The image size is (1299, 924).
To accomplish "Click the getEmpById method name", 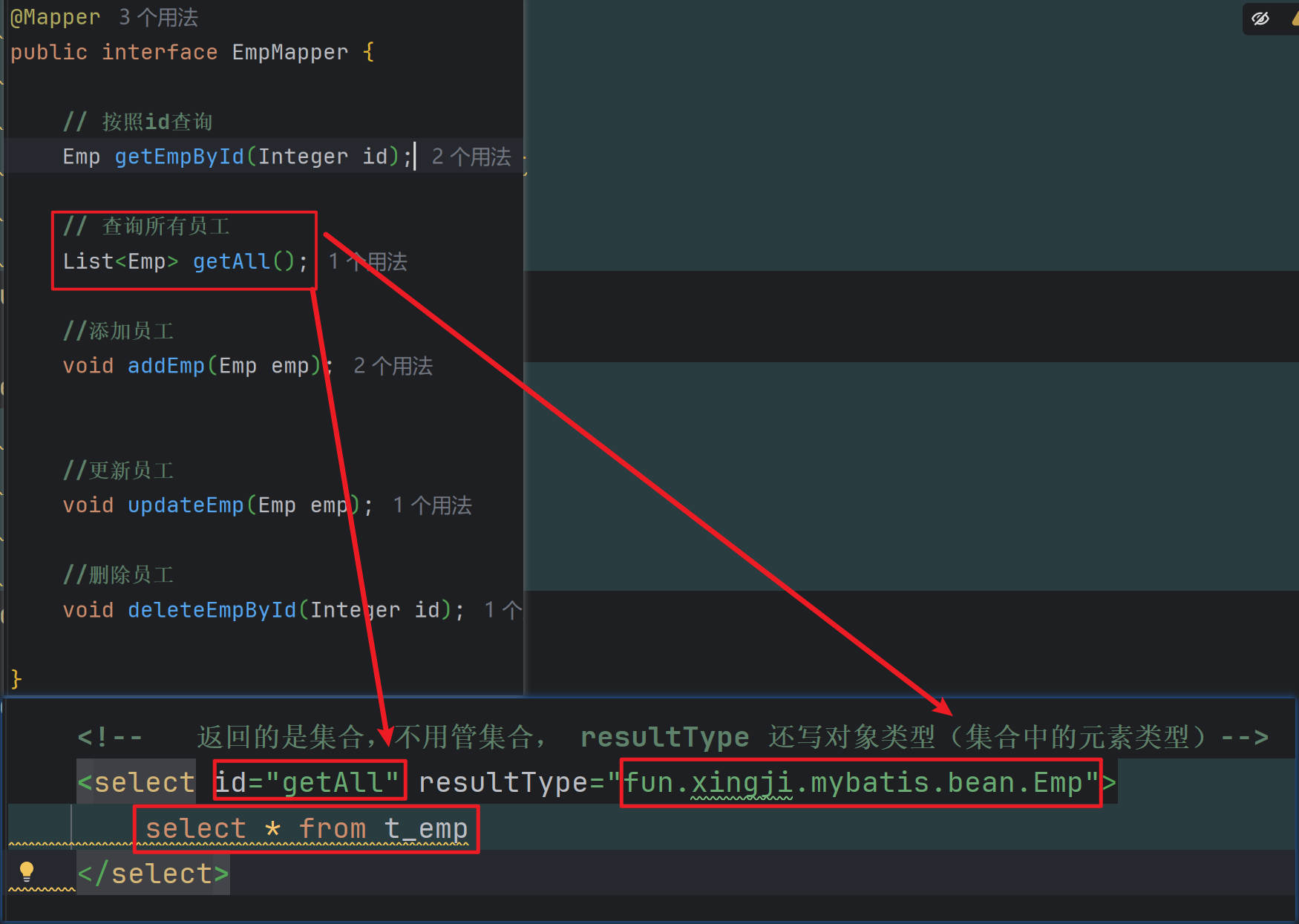I will [179, 157].
